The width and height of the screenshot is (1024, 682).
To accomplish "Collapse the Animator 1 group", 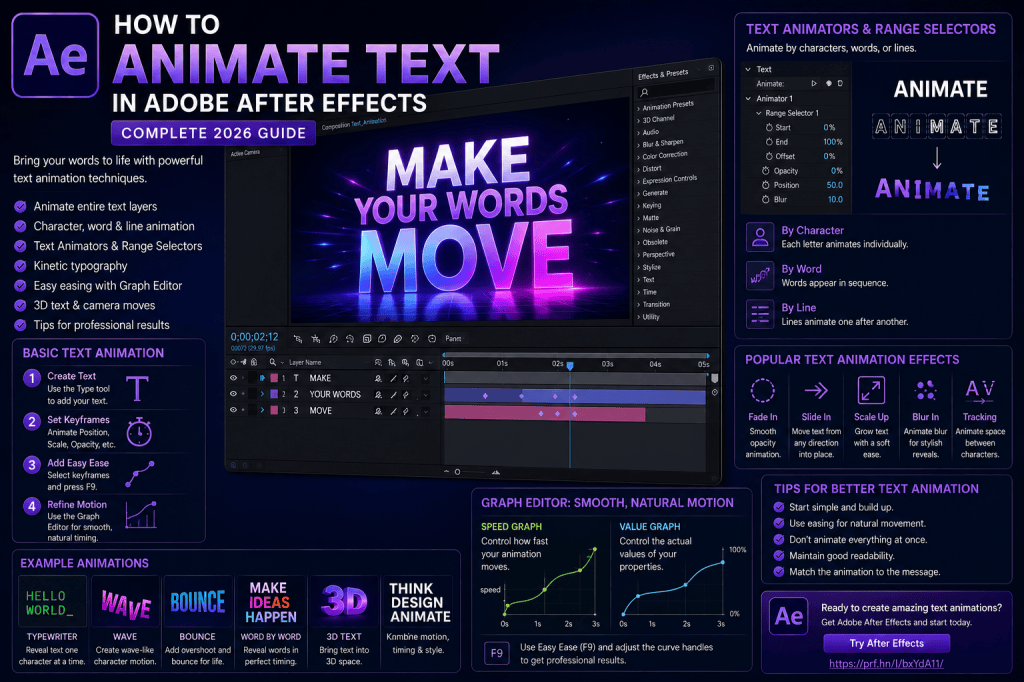I will coord(748,99).
